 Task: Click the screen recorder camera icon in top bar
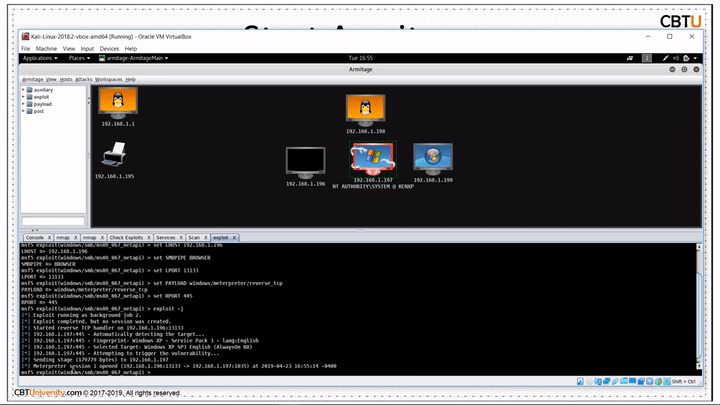[x=630, y=58]
